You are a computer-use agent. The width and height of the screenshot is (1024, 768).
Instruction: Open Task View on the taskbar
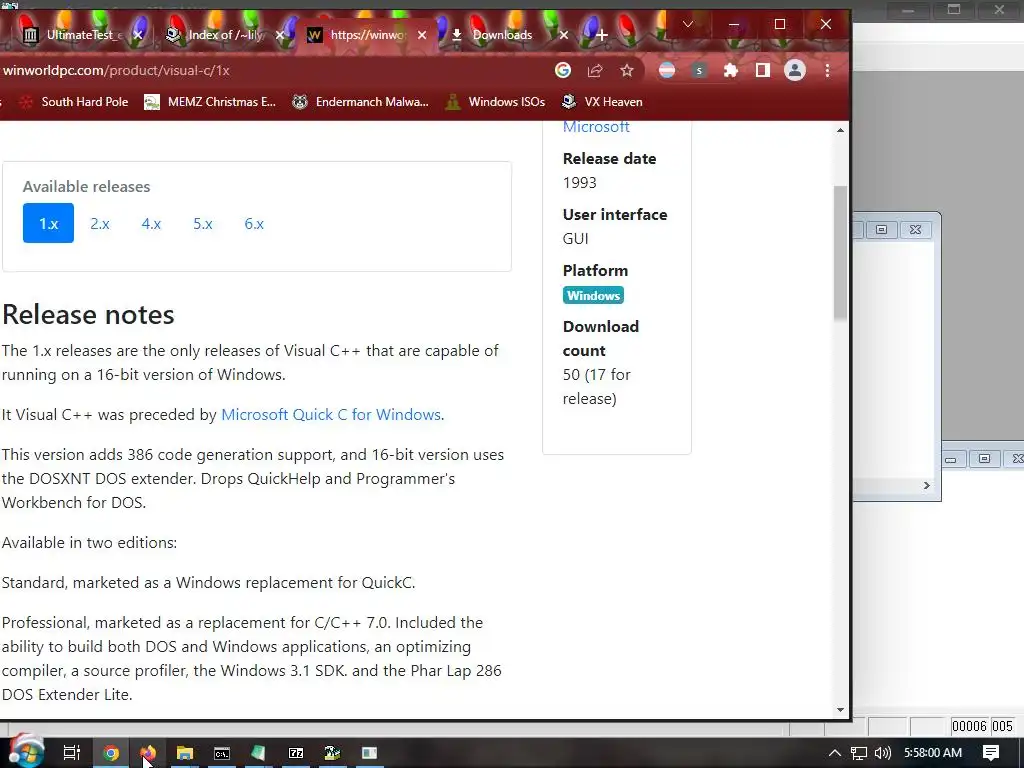[71, 753]
